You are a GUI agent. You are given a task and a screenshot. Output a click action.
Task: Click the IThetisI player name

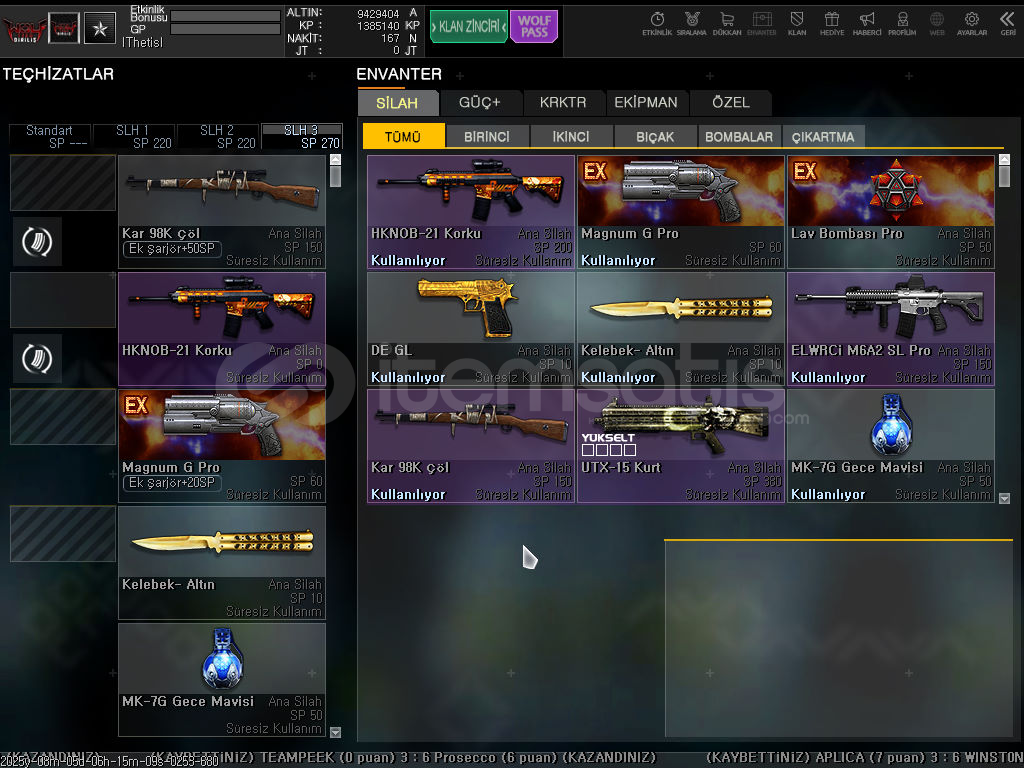142,42
